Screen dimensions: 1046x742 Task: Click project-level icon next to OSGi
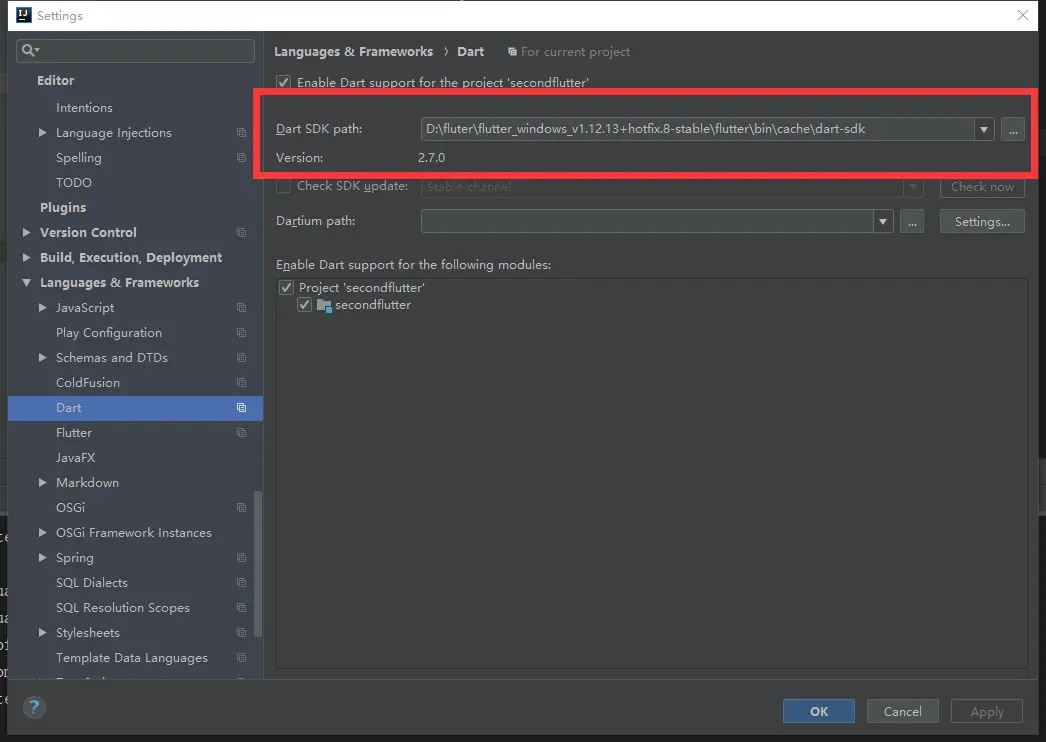coord(241,508)
